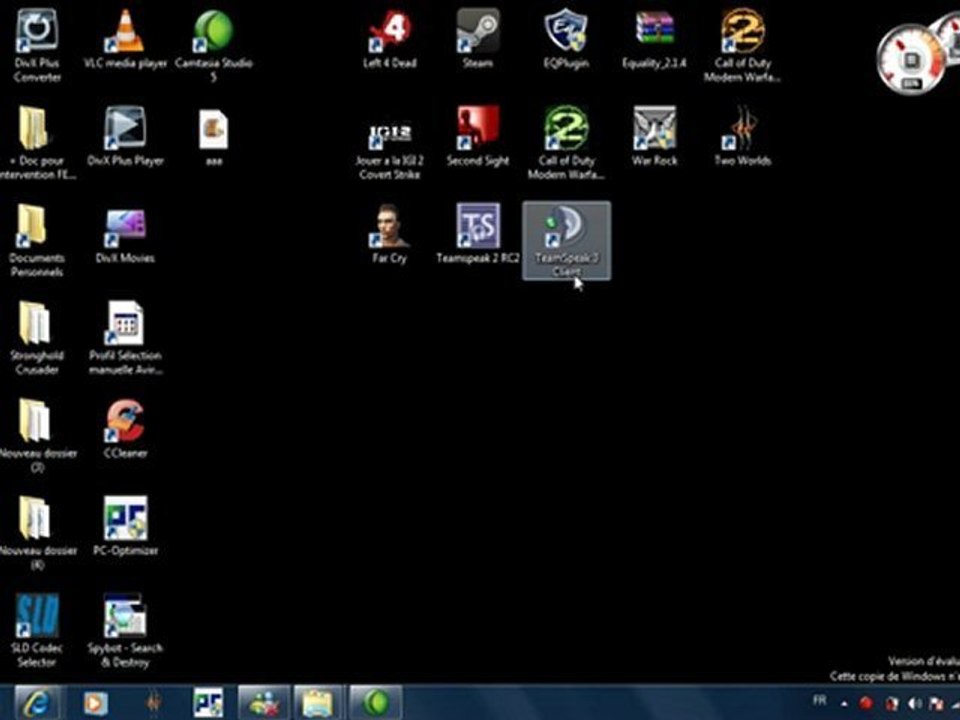This screenshot has height=720, width=960.
Task: Select the Steam desktop shortcut
Action: point(478,38)
